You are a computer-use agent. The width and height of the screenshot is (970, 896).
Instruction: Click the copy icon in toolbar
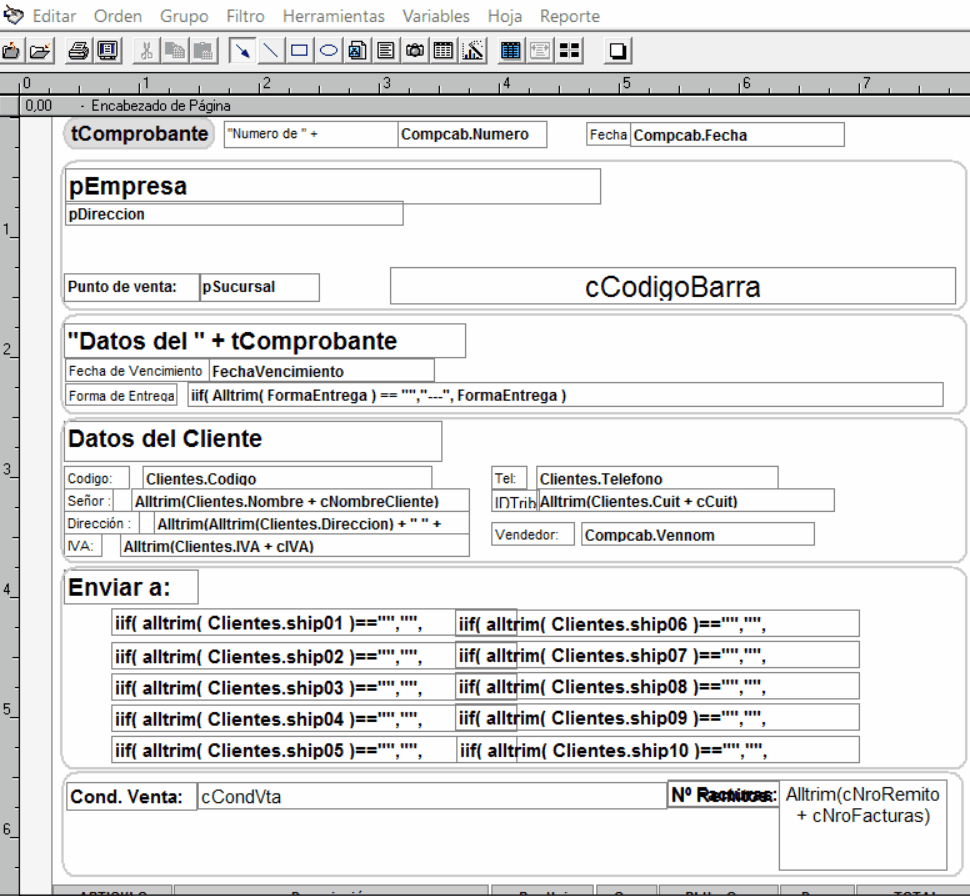point(176,51)
